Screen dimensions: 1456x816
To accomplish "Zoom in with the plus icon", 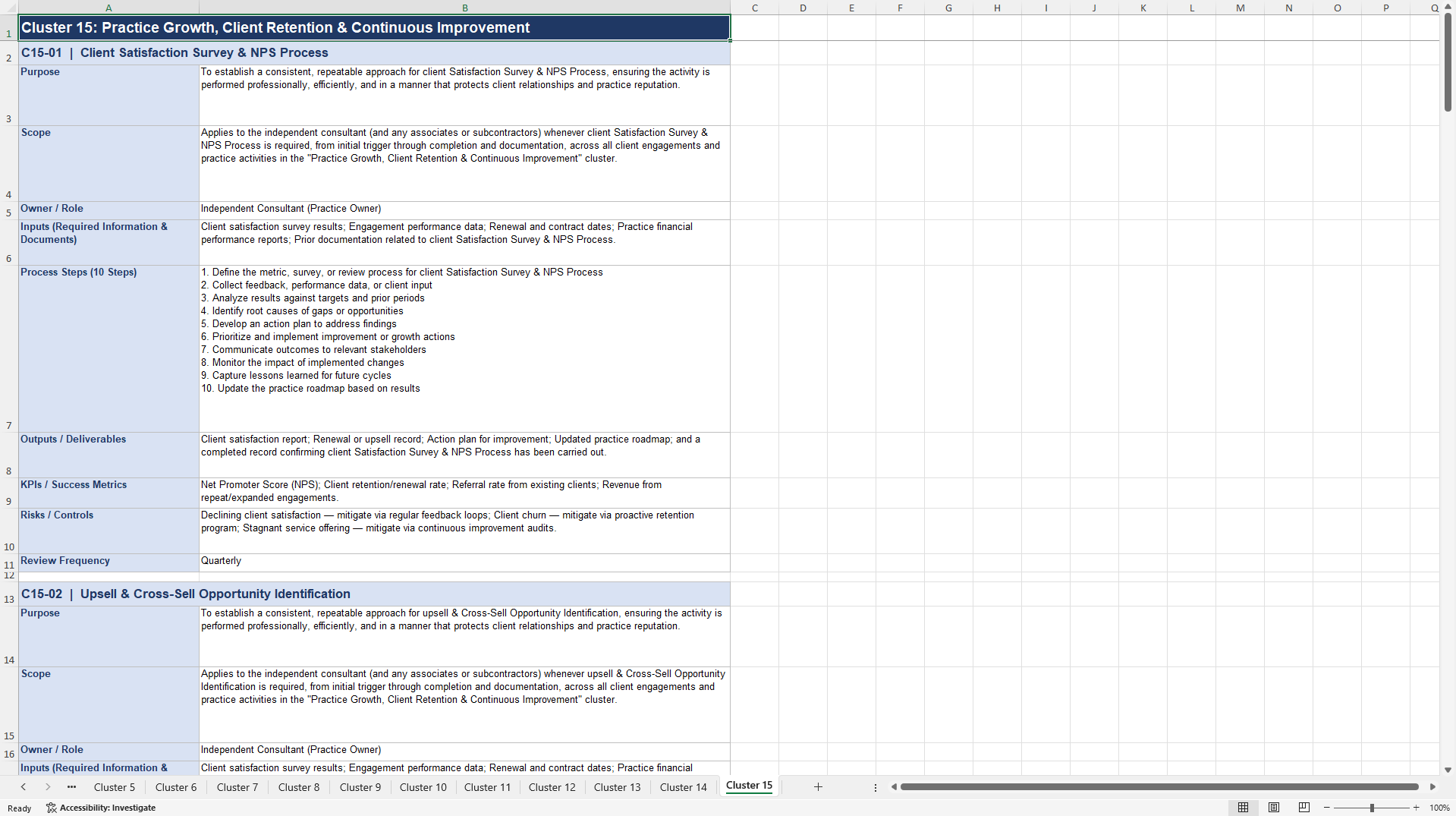I will (1417, 808).
